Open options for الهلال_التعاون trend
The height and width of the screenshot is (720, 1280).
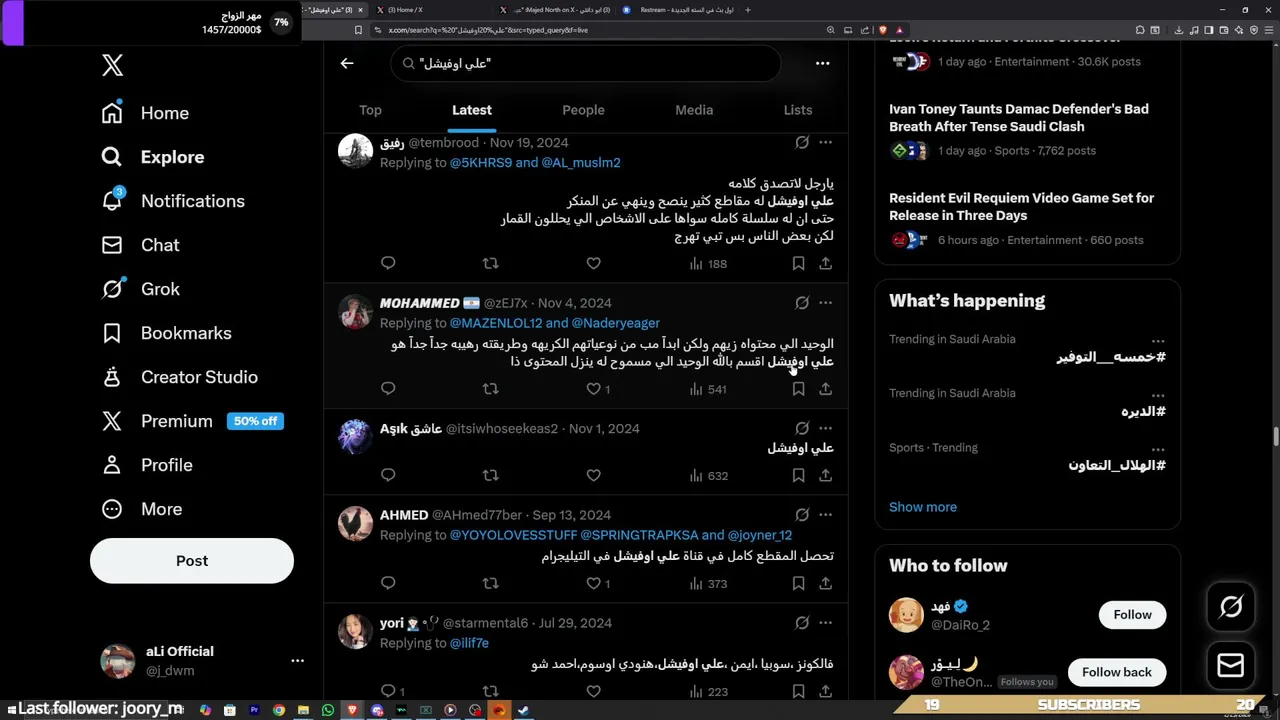[x=1157, y=449]
